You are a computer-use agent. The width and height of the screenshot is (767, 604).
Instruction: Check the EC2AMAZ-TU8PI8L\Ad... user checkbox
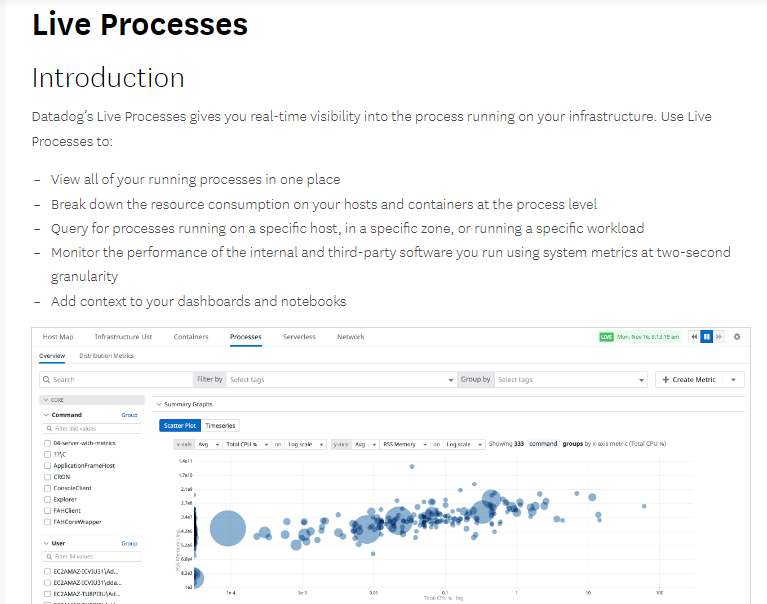tap(47, 594)
